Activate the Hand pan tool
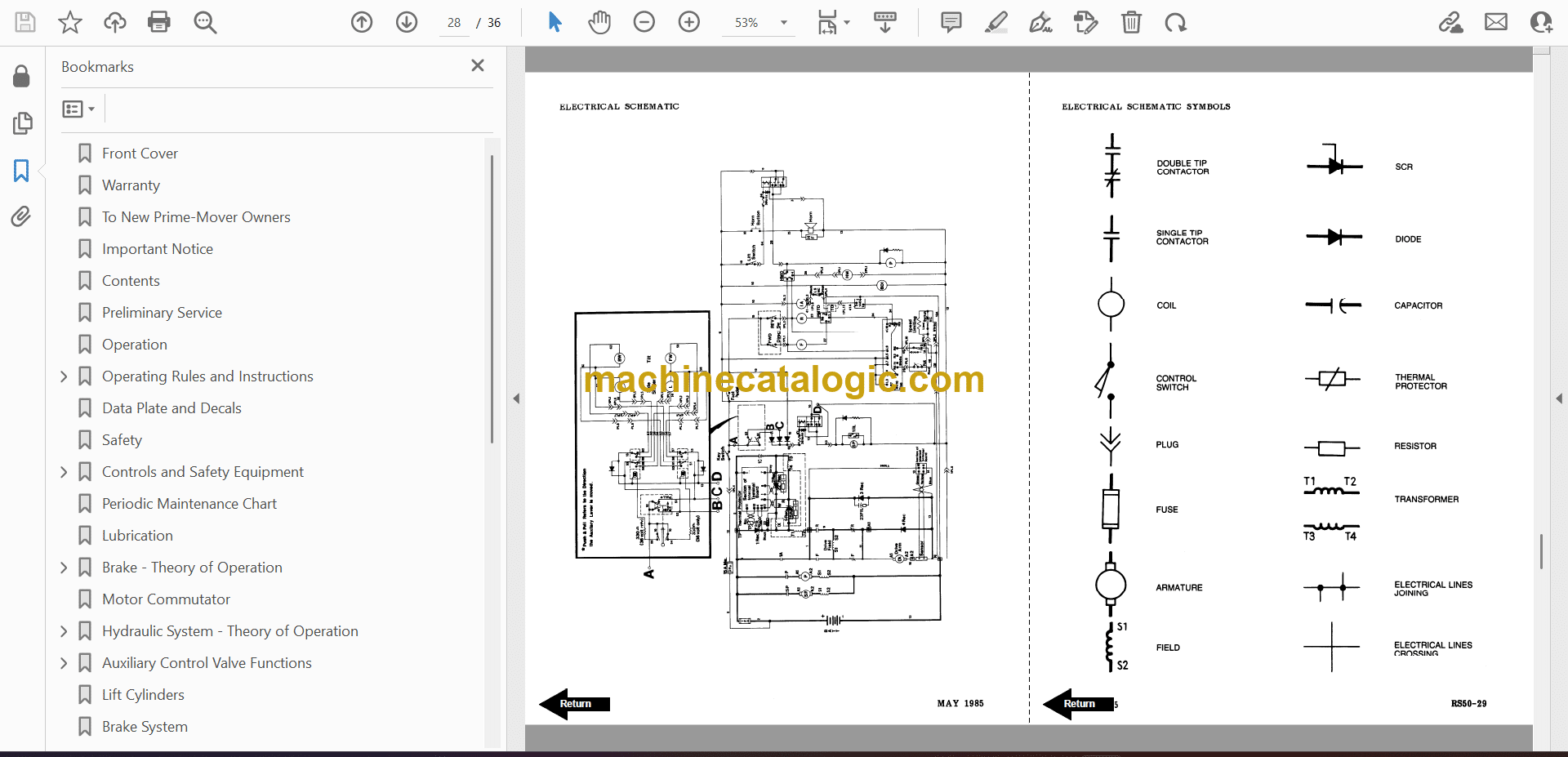 coord(599,22)
